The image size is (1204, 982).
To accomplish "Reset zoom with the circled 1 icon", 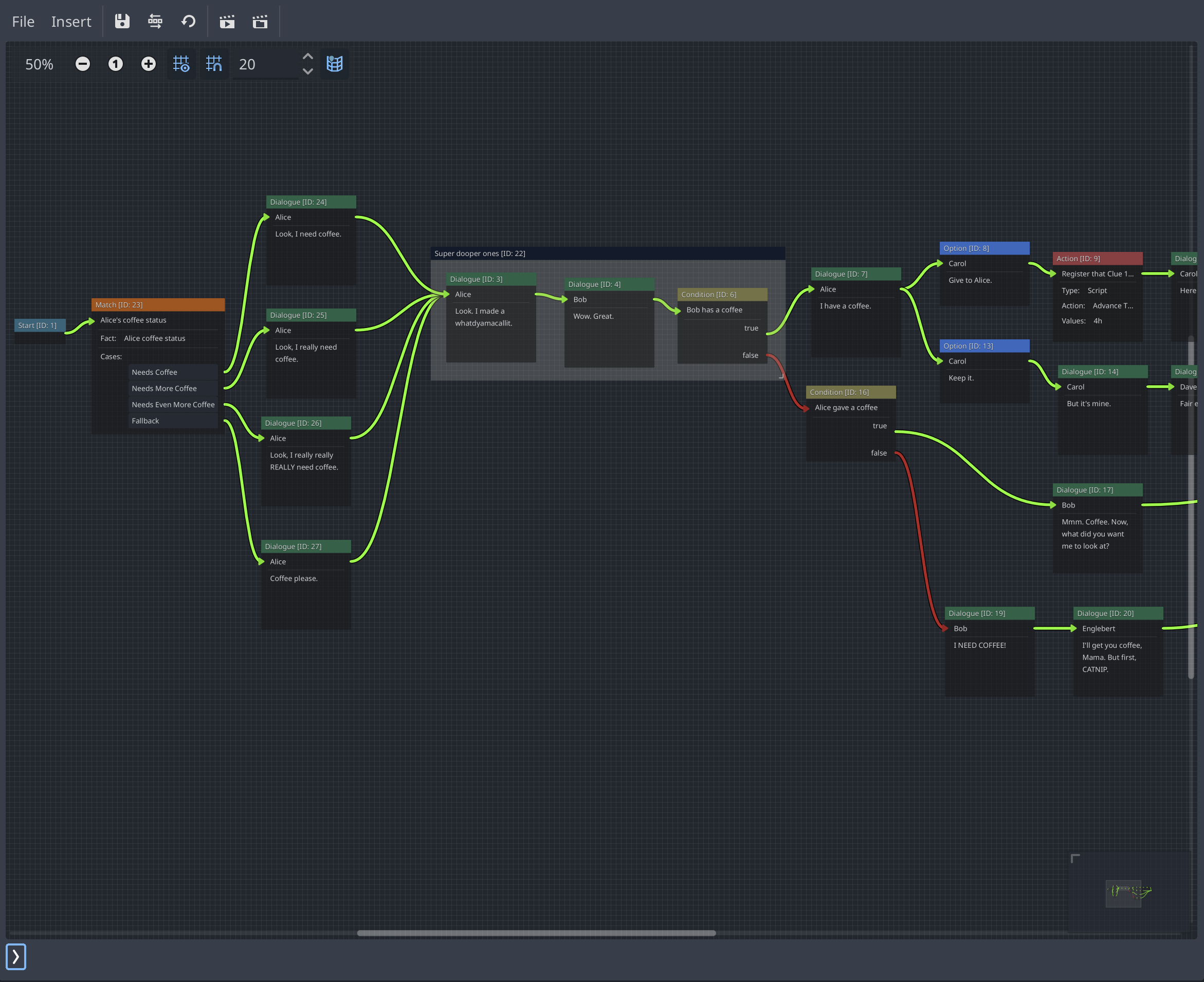I will click(x=115, y=64).
